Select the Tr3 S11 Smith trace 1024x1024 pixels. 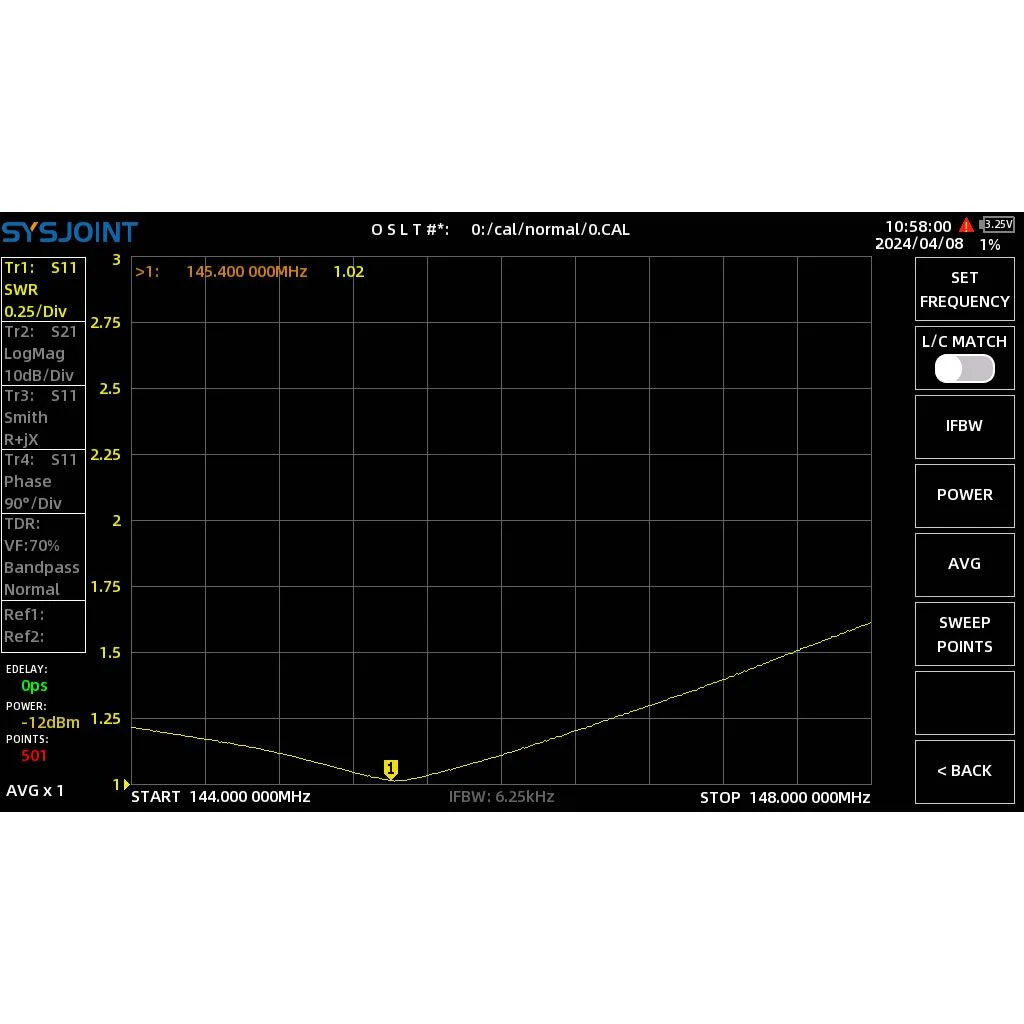coord(43,417)
